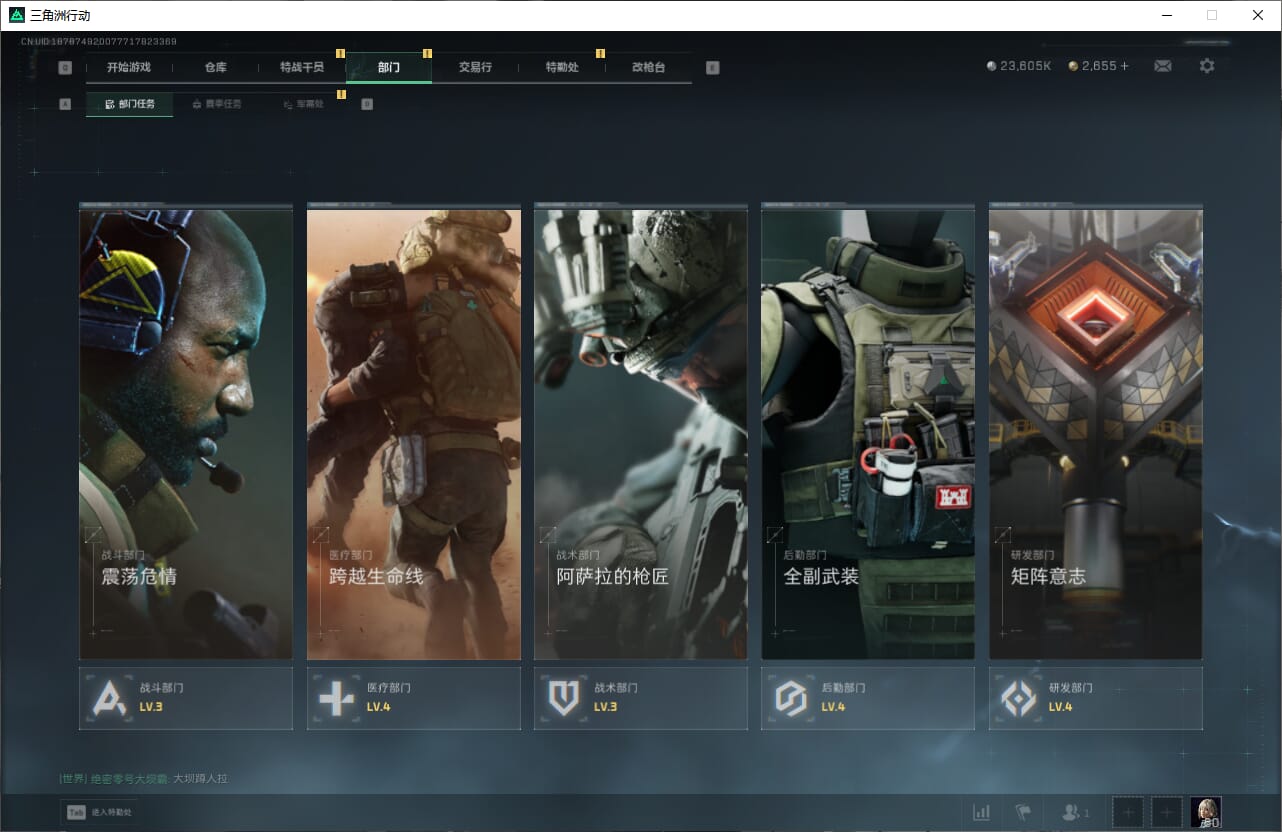Select the 部门任务 sub-tab
This screenshot has width=1282, height=832.
[130, 104]
